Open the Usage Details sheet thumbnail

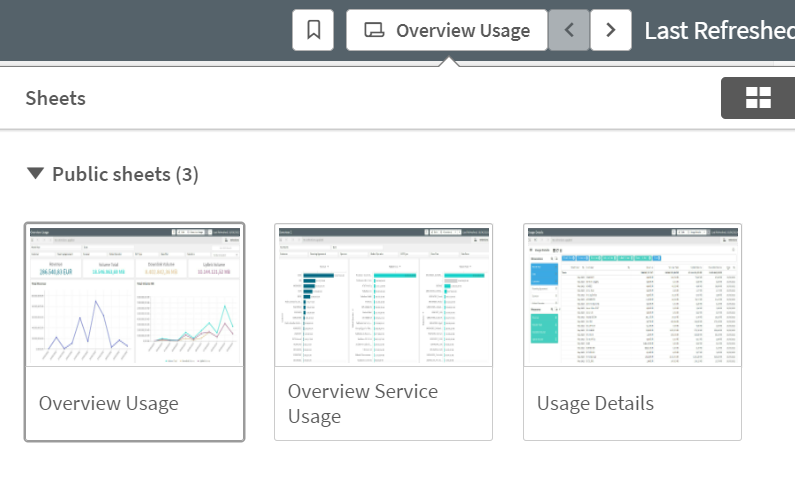pyautogui.click(x=632, y=294)
